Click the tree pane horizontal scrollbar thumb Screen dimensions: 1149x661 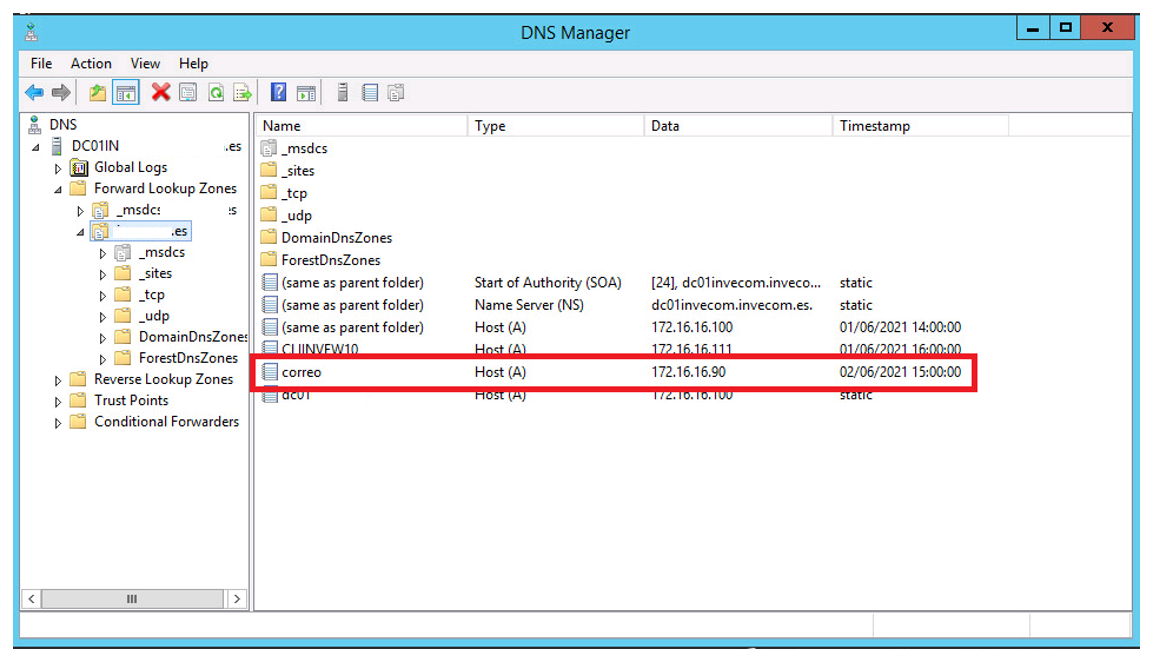tap(132, 599)
